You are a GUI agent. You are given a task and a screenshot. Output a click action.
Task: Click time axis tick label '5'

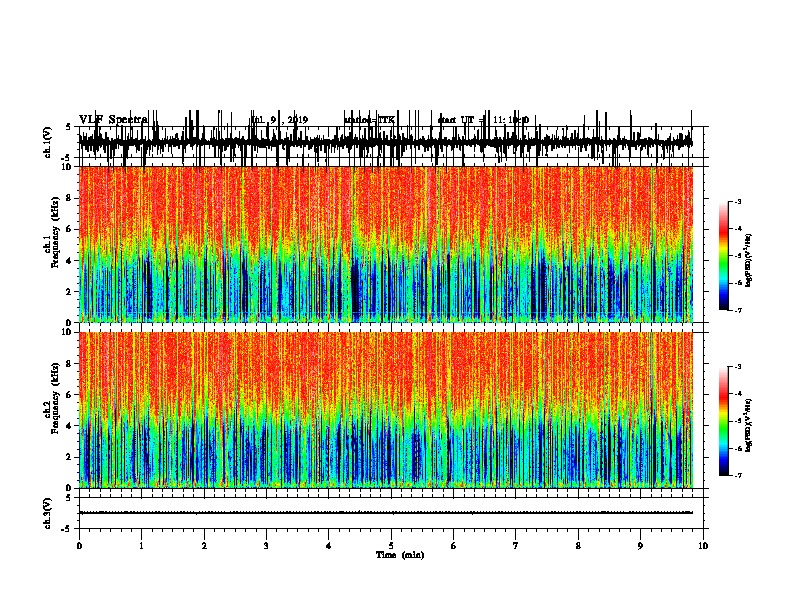[x=391, y=546]
